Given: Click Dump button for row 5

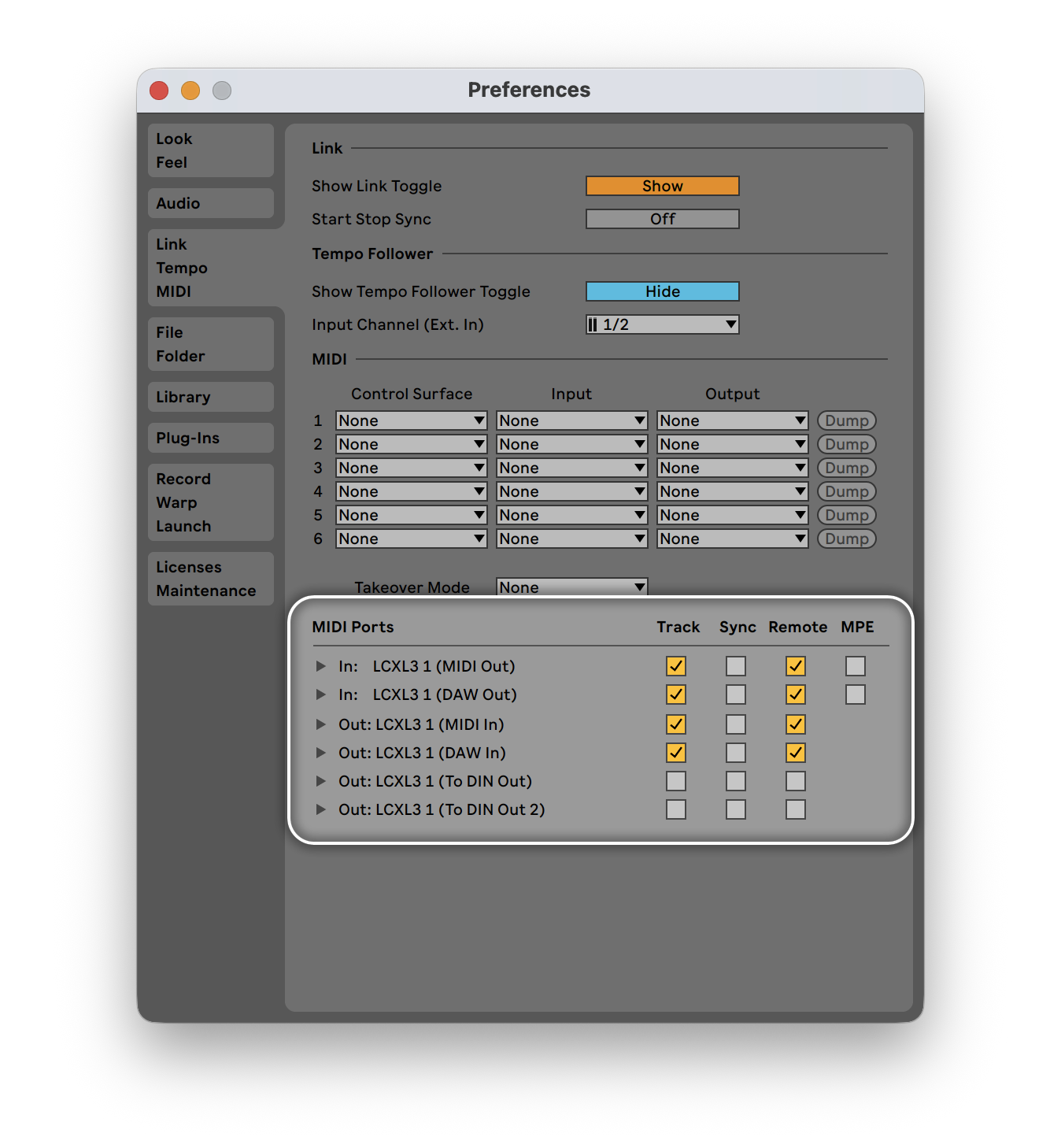Looking at the screenshot, I should (x=847, y=515).
